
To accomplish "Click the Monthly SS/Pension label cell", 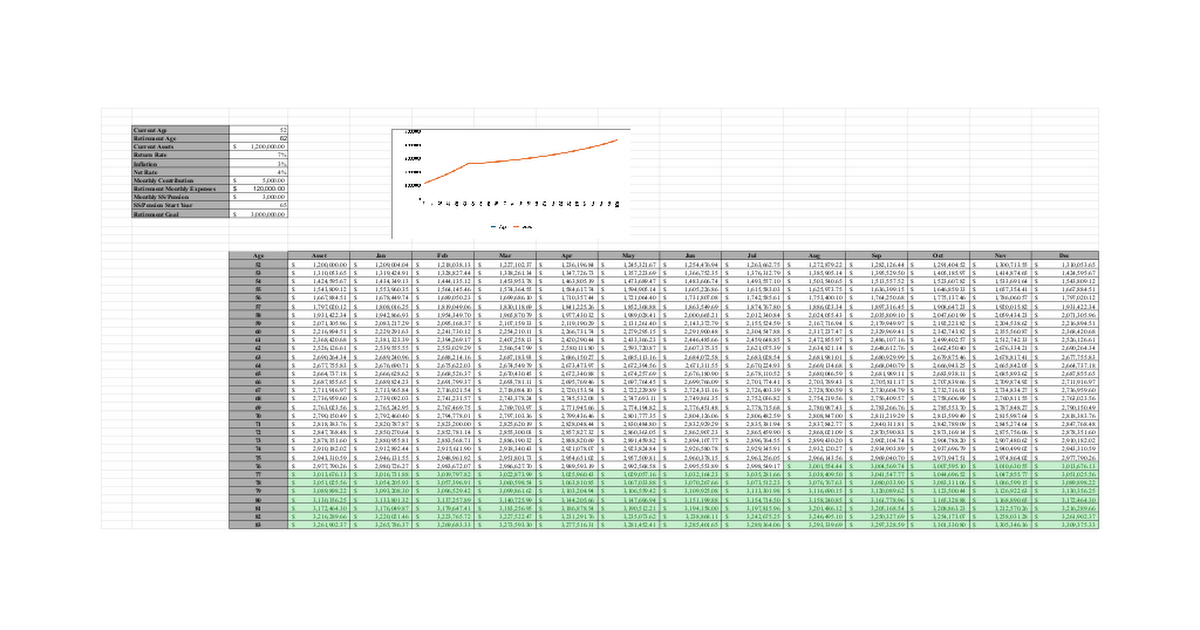I will coord(180,197).
